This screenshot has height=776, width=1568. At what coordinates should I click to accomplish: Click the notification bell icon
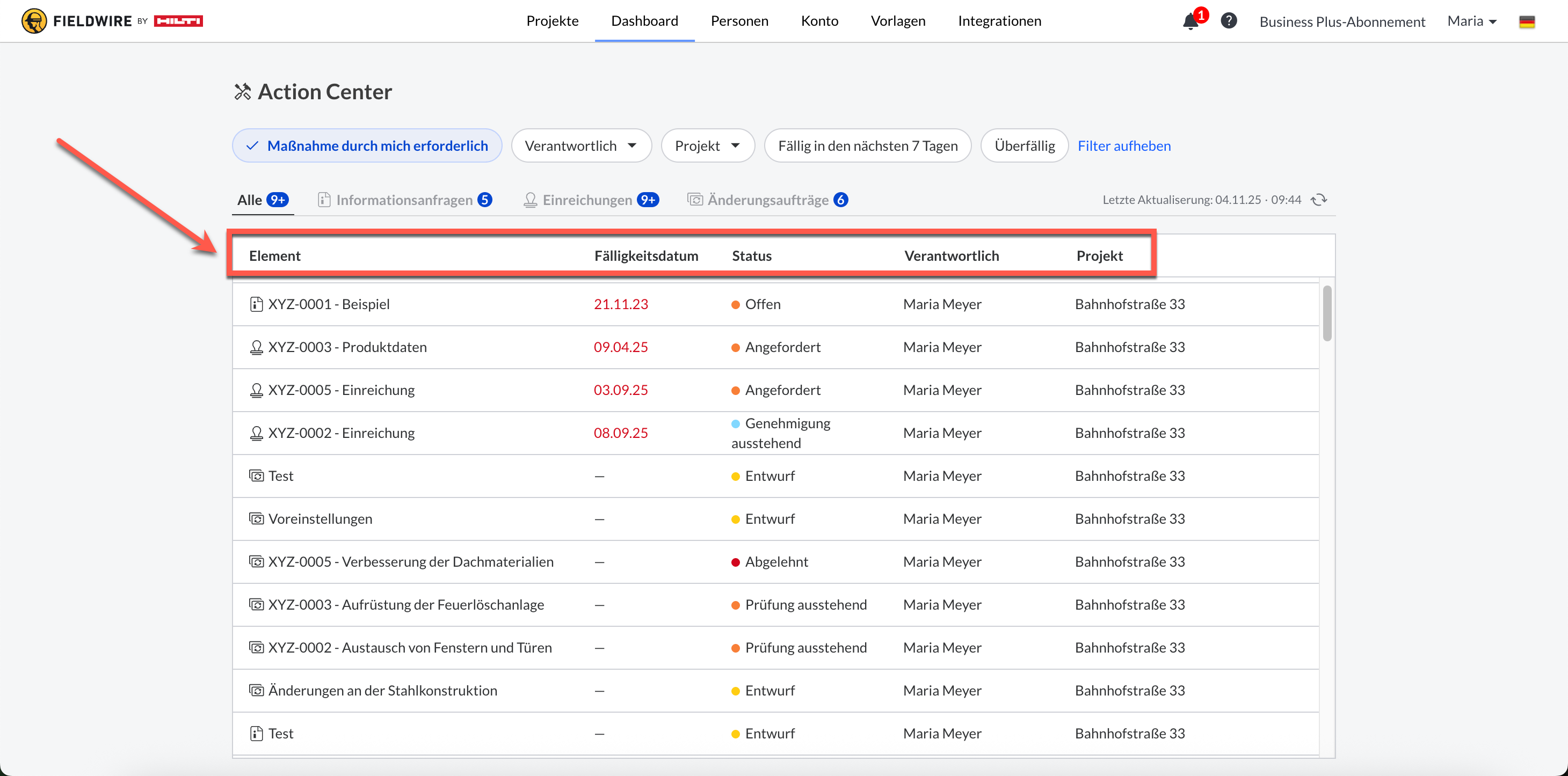[x=1190, y=21]
